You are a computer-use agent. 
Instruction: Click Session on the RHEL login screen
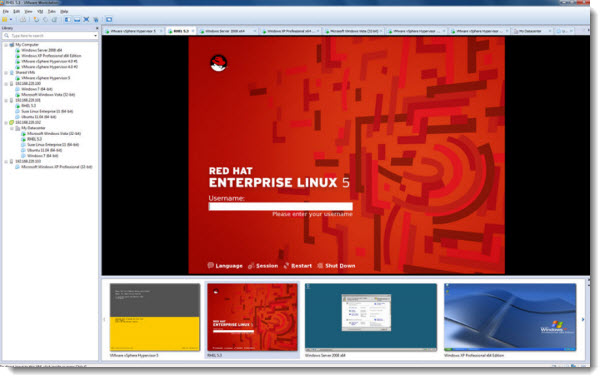(263, 266)
